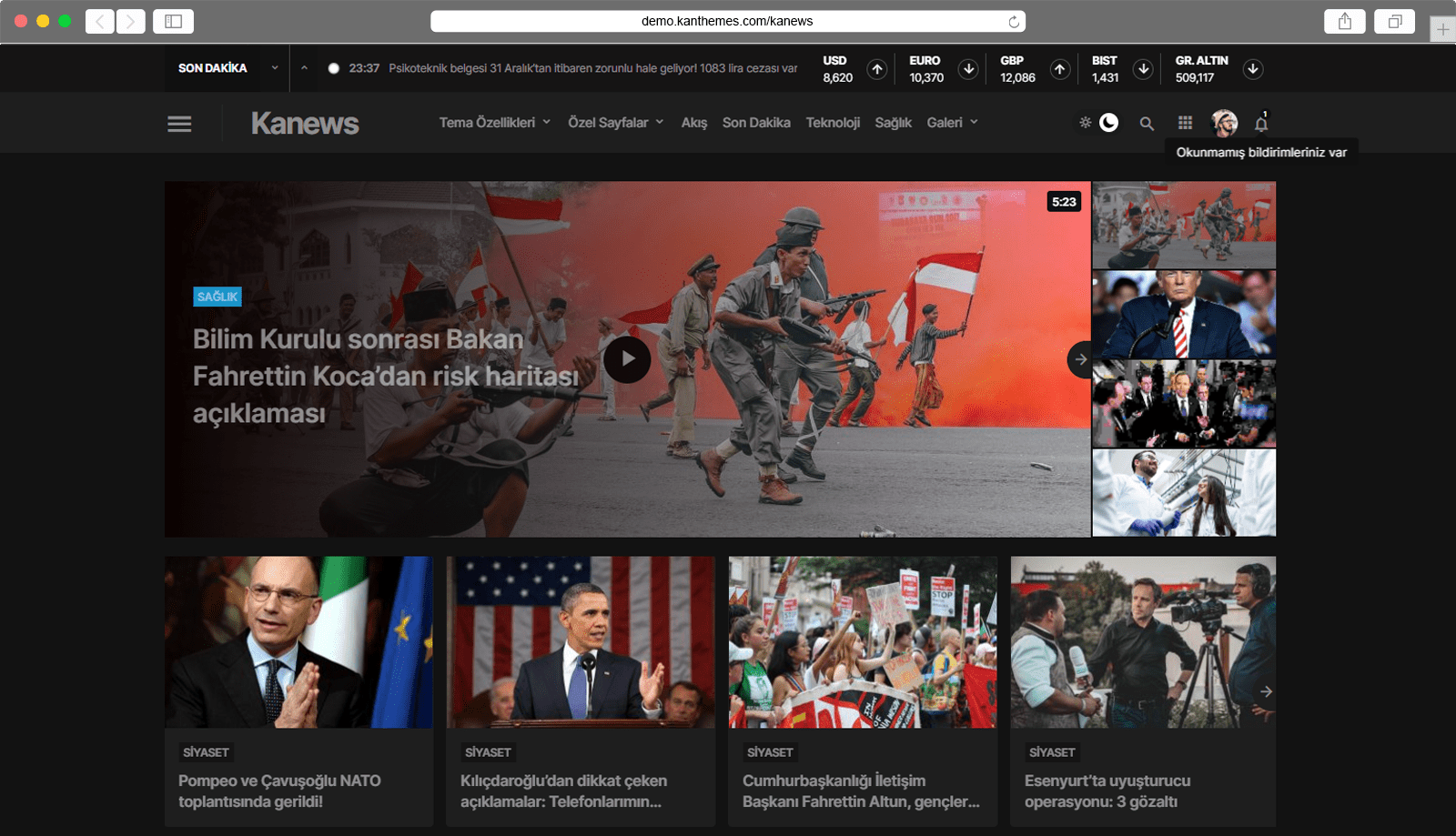Viewport: 1456px width, 836px height.
Task: Open the Sağlık menu item
Action: pyautogui.click(x=893, y=123)
